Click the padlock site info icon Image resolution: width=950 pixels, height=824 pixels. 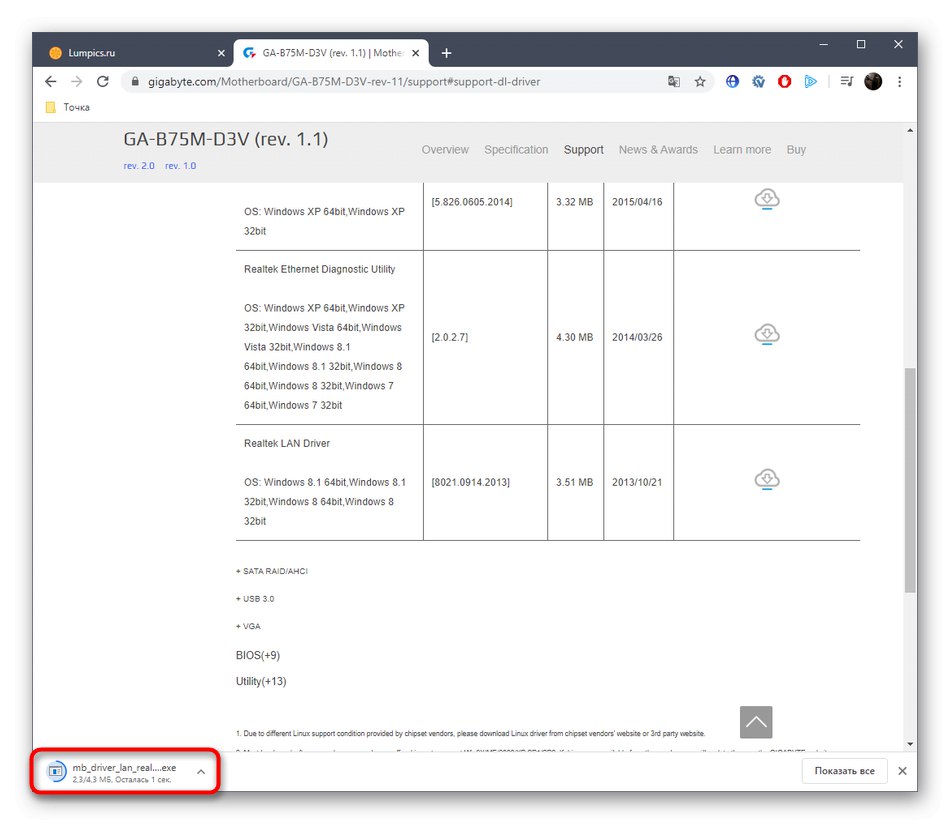135,81
